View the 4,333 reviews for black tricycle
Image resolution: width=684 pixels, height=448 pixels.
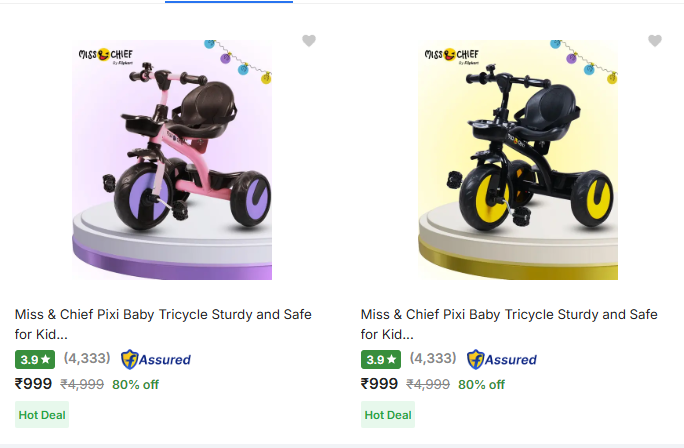[x=433, y=358]
